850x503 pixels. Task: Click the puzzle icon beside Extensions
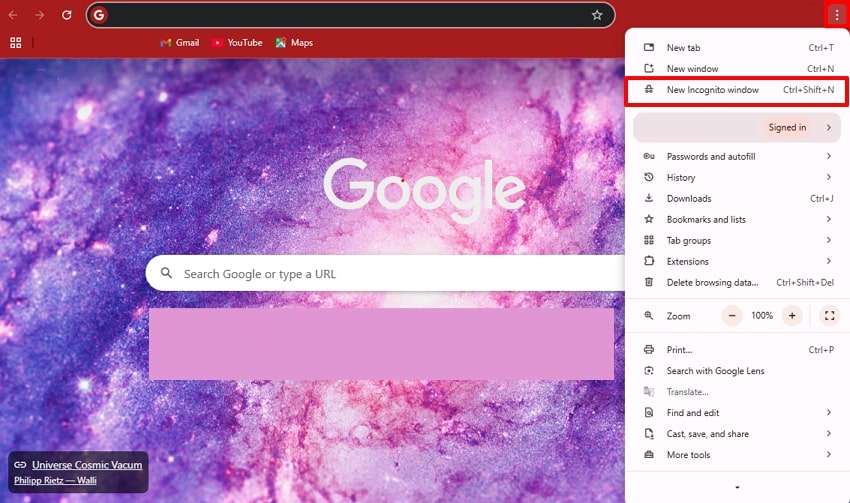pyautogui.click(x=648, y=261)
